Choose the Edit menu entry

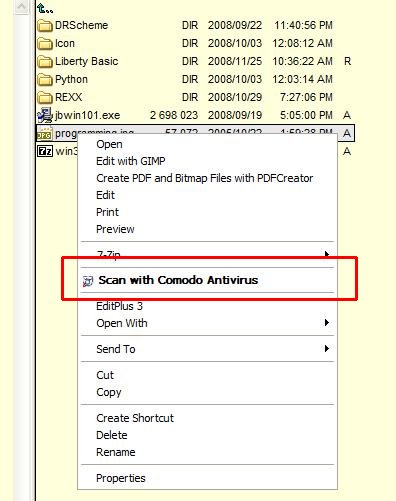pos(105,195)
